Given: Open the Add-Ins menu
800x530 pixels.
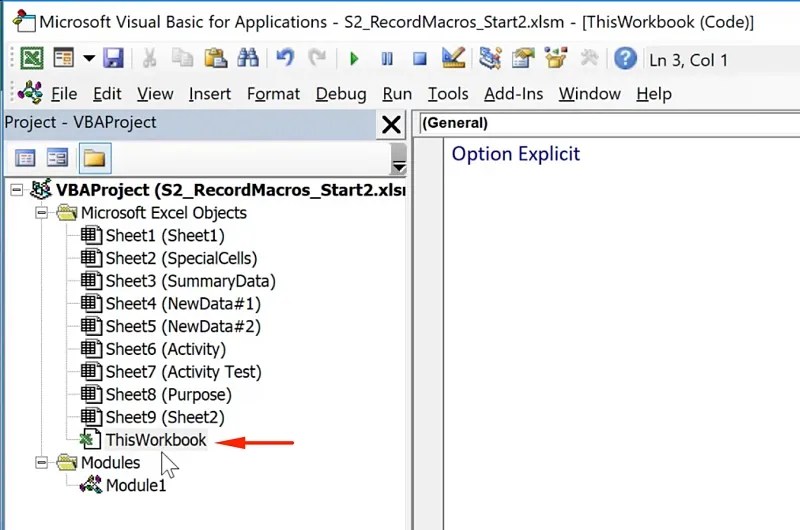Looking at the screenshot, I should (513, 94).
